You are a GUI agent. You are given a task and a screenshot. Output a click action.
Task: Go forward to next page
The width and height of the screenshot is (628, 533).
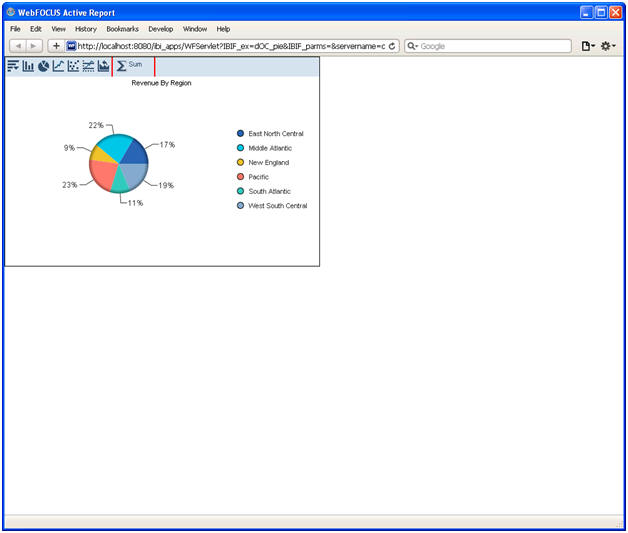click(34, 46)
